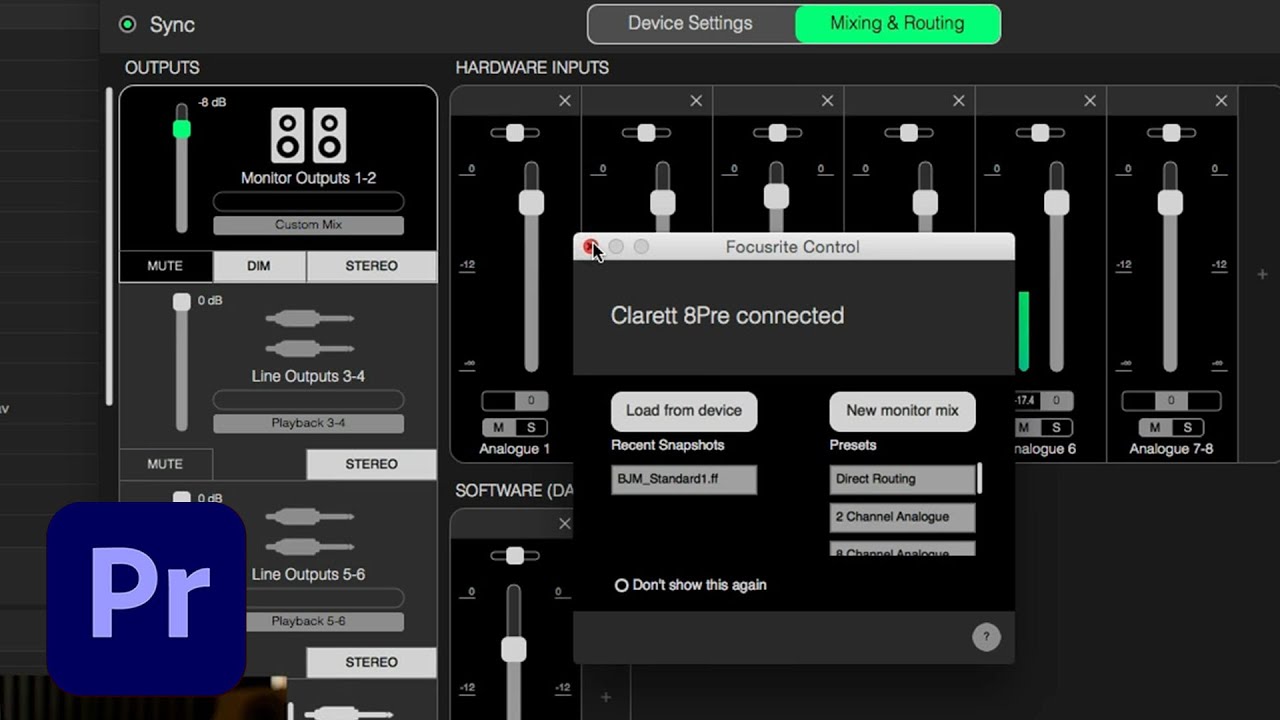Remove the second hardware input channel via X
This screenshot has height=720, width=1280.
tap(696, 100)
